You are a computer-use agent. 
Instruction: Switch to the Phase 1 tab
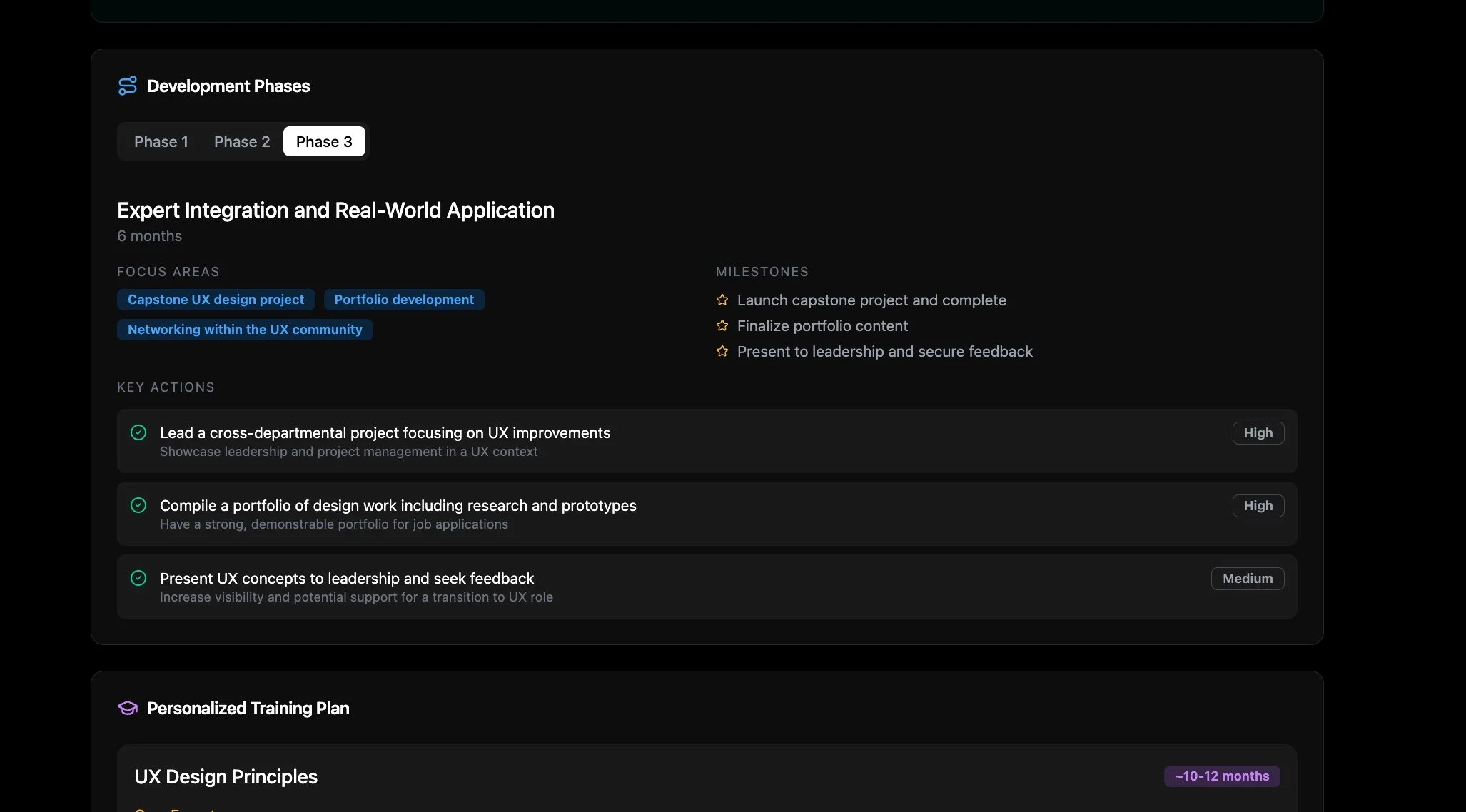161,141
